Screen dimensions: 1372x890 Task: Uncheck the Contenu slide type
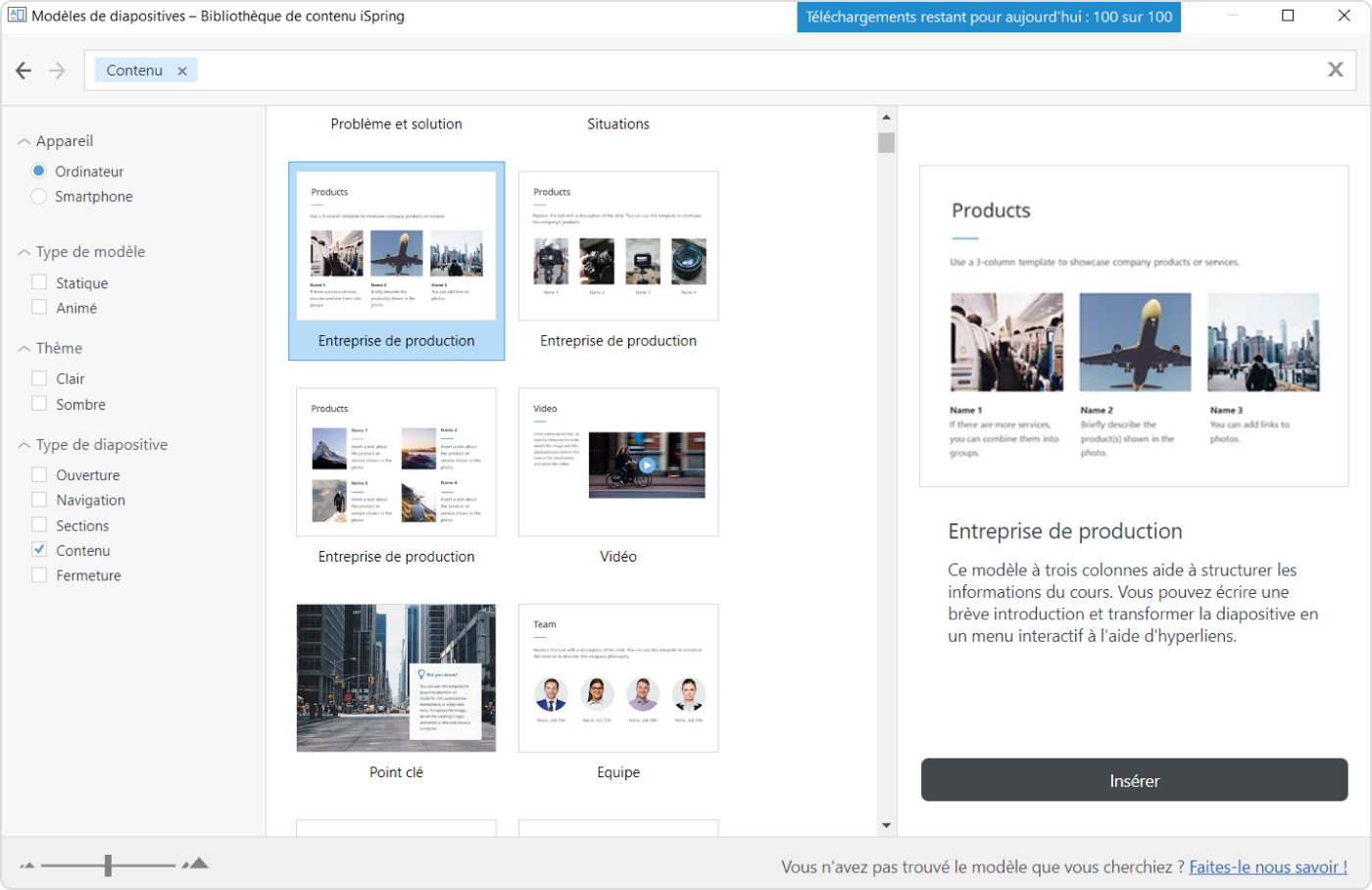(x=39, y=550)
